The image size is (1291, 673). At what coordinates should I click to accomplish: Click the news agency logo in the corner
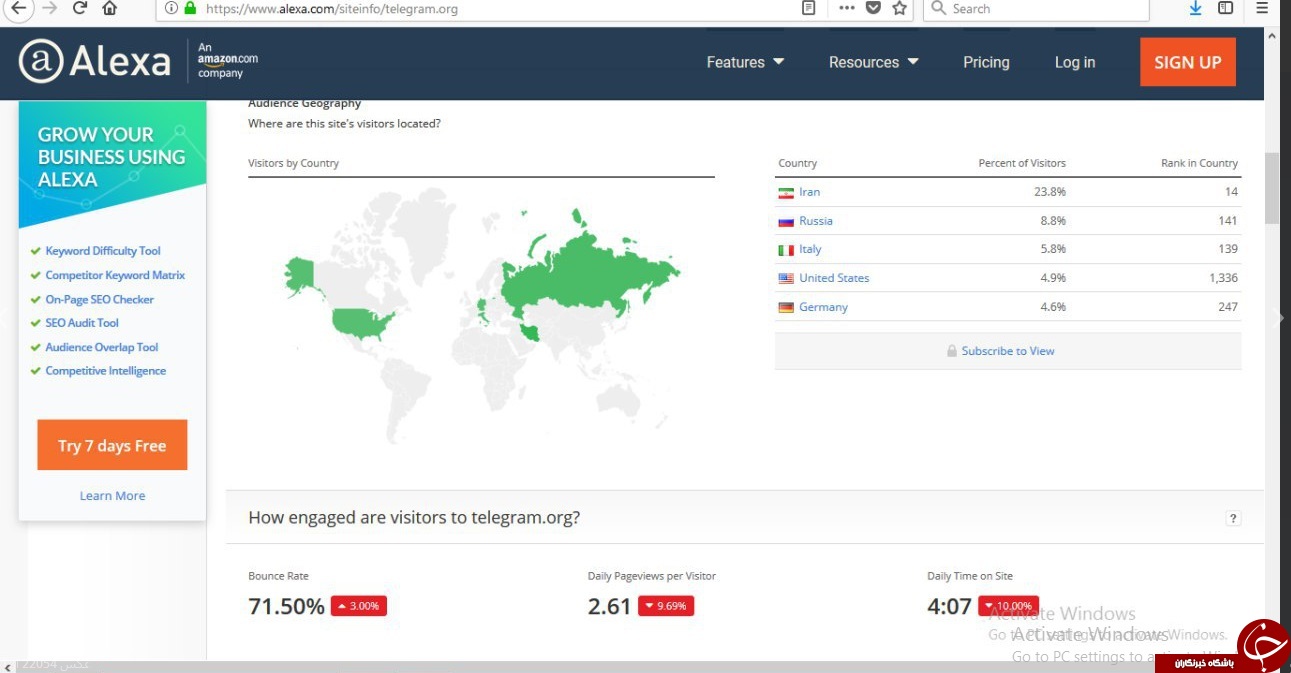pos(1262,645)
